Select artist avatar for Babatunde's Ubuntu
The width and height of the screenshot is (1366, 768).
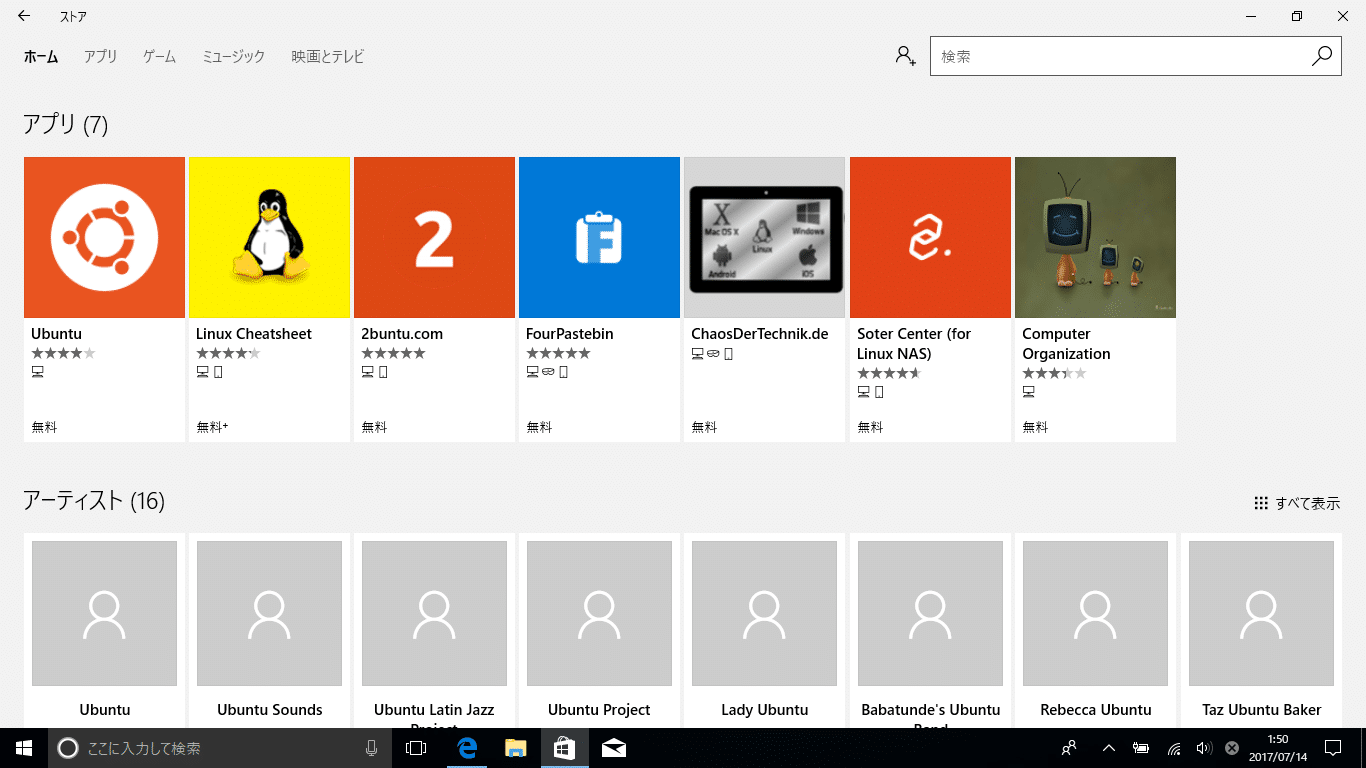point(930,614)
